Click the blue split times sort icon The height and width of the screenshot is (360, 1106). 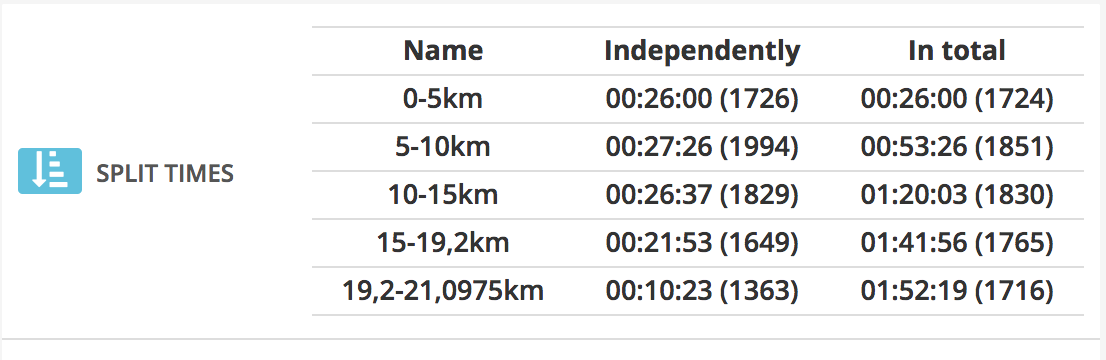49,172
